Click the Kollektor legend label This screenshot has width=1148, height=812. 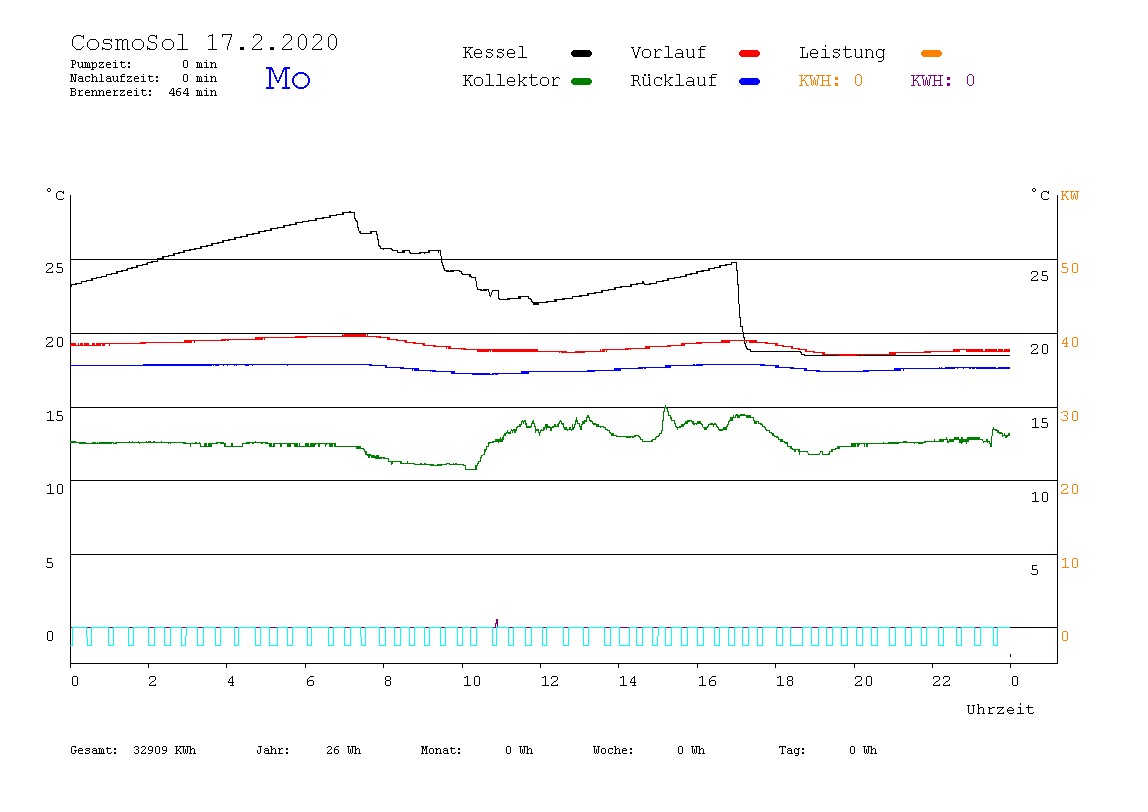tap(511, 81)
